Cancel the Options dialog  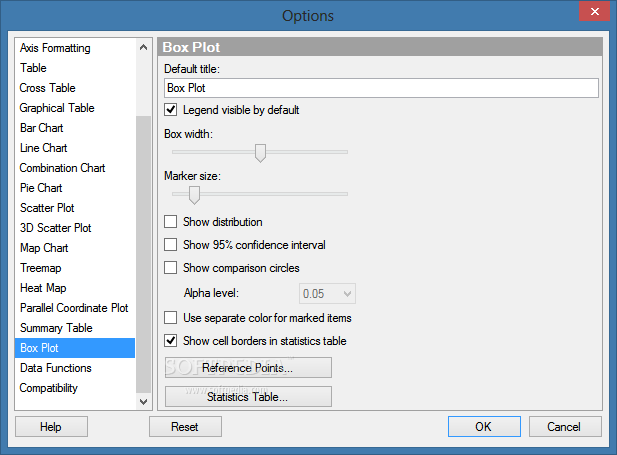[565, 427]
